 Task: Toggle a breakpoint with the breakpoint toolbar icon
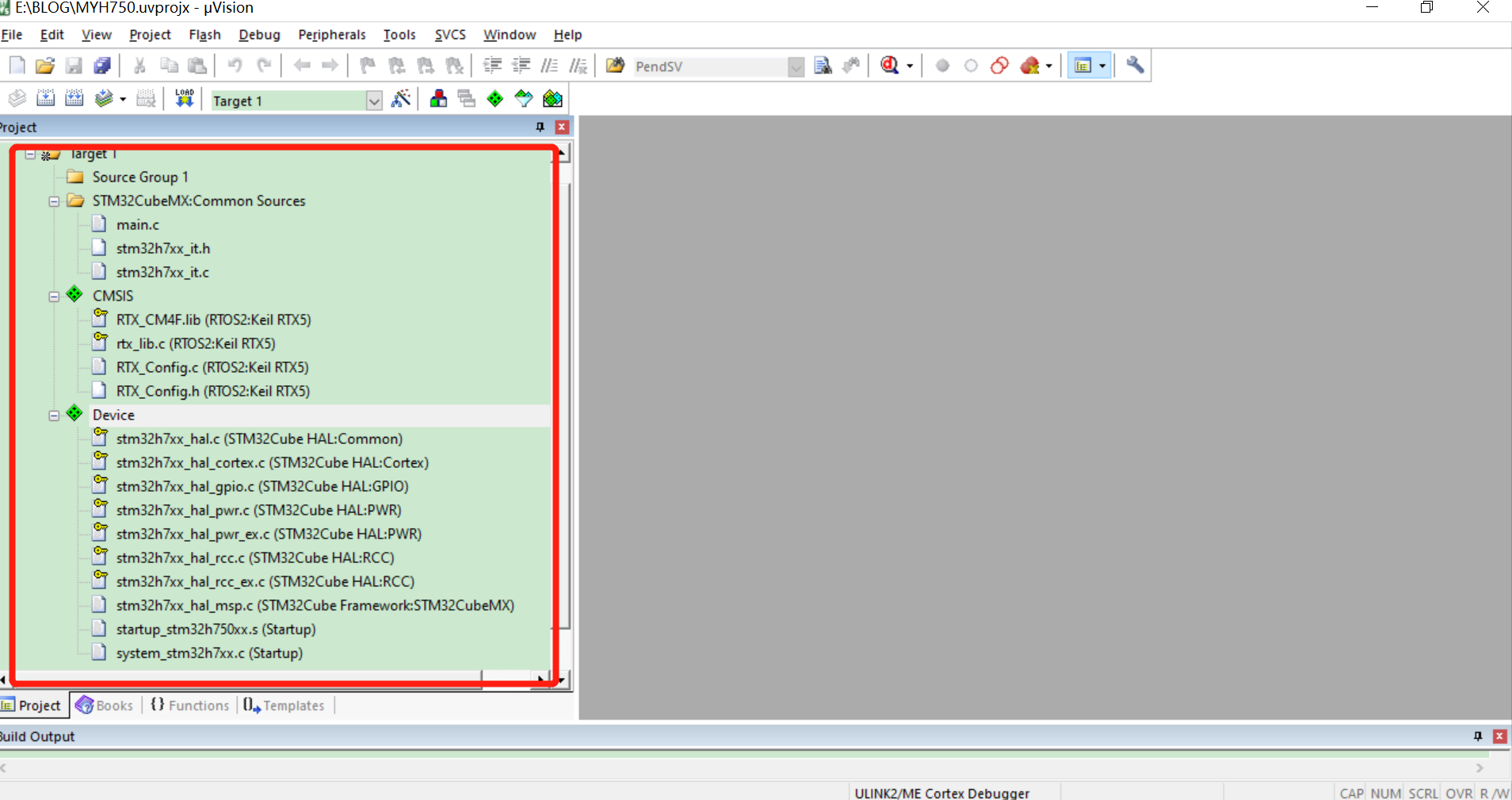(x=943, y=65)
